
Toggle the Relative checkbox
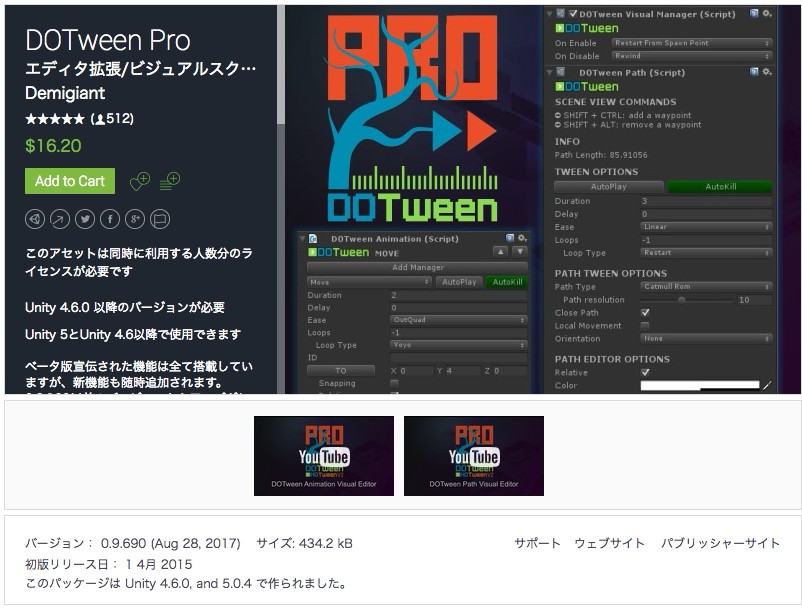coord(645,372)
